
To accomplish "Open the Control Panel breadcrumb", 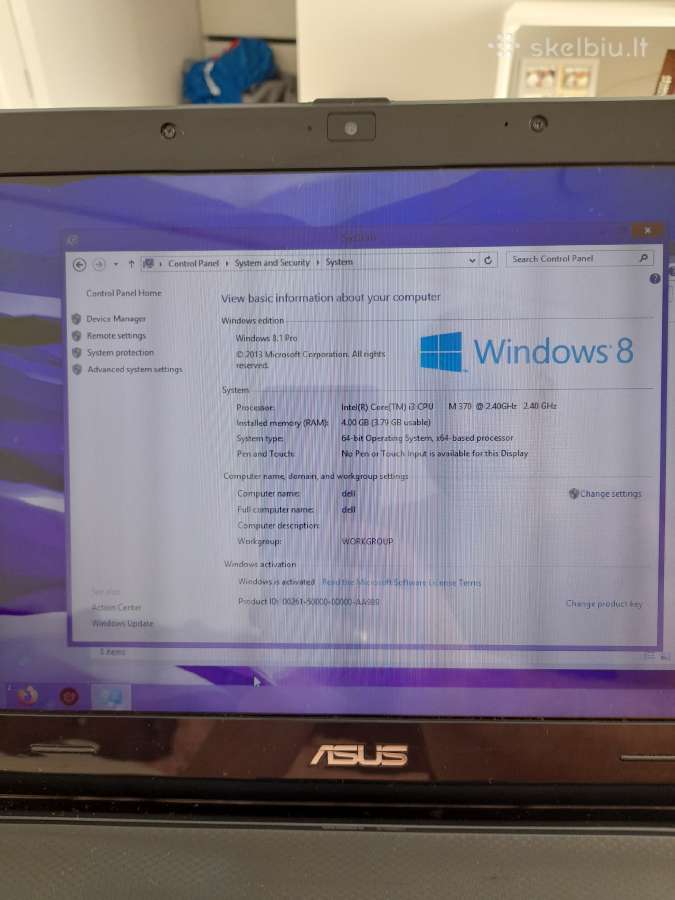I will tap(193, 263).
